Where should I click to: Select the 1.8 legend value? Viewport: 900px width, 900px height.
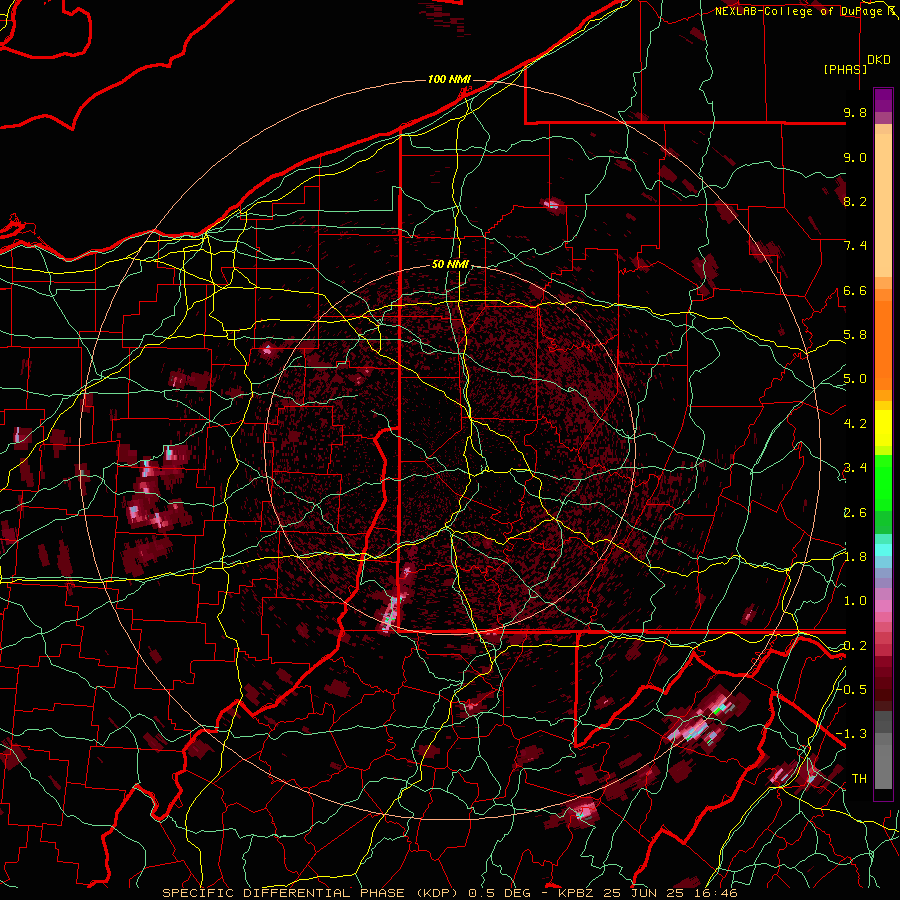click(855, 557)
